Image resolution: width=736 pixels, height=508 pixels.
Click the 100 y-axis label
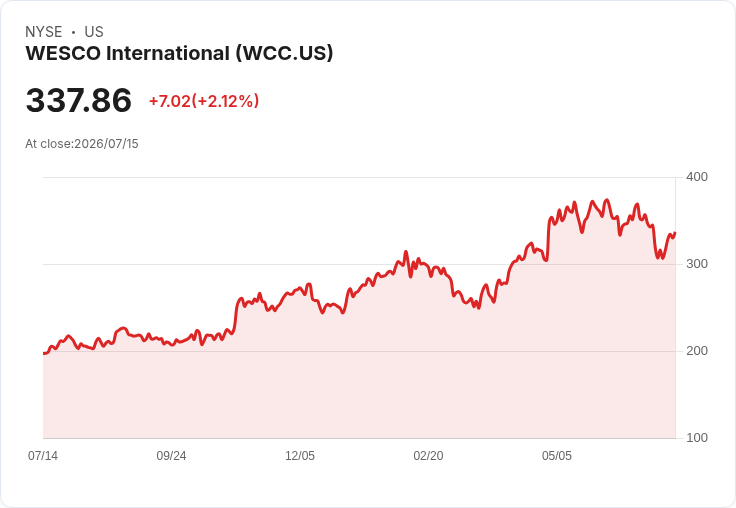pyautogui.click(x=697, y=438)
